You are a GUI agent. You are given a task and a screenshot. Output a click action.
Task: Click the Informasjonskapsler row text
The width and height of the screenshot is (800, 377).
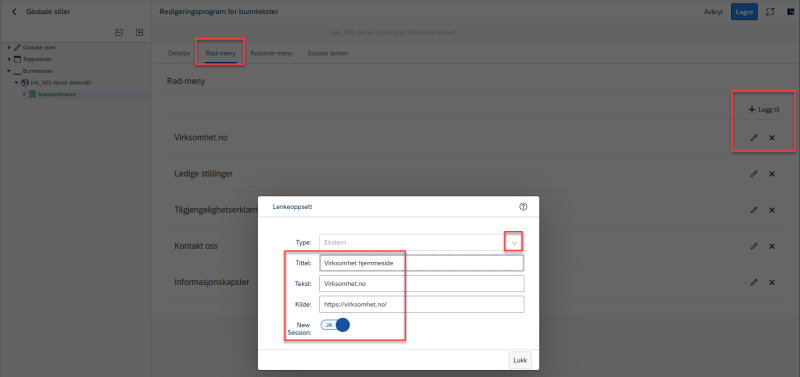pyautogui.click(x=212, y=282)
